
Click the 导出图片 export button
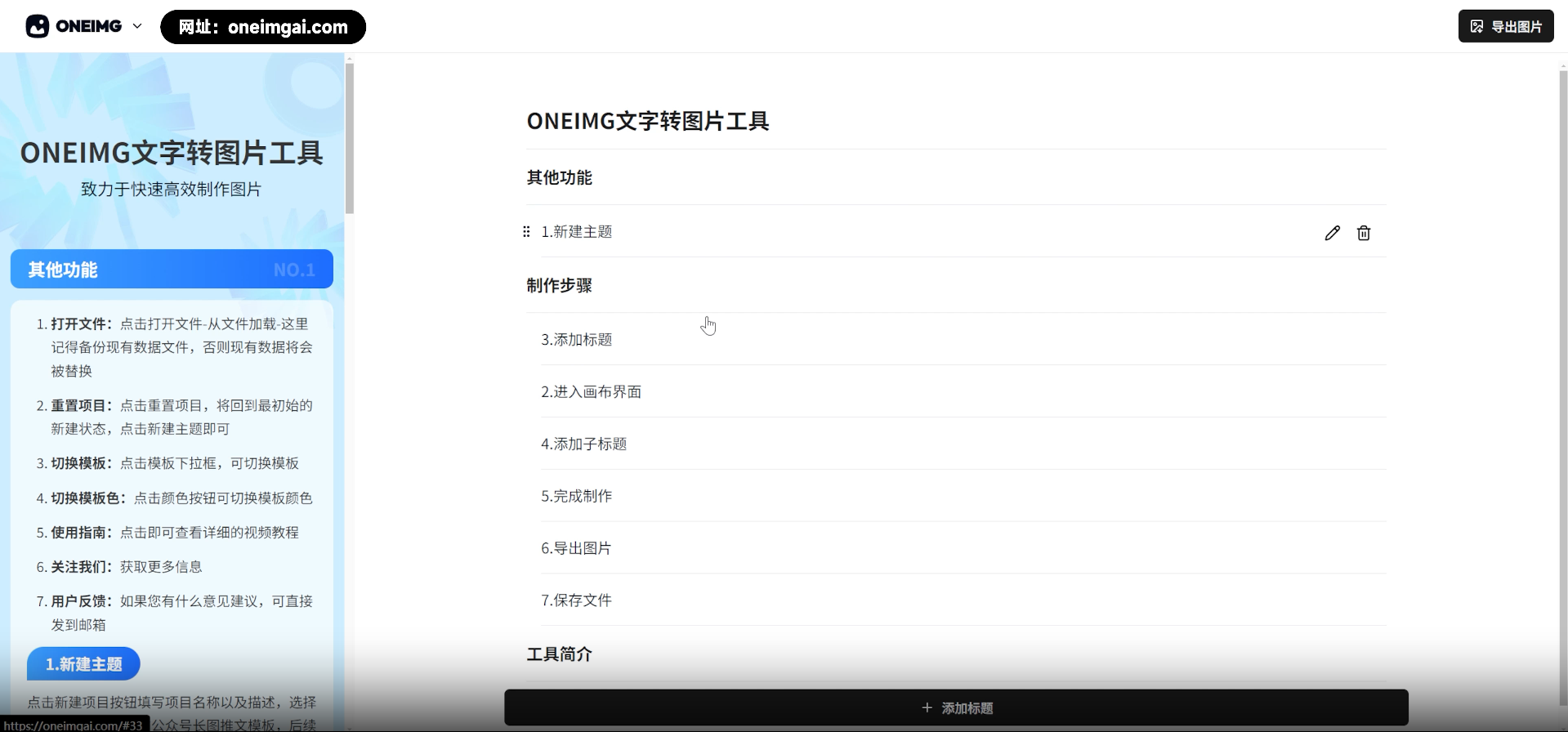(1506, 26)
